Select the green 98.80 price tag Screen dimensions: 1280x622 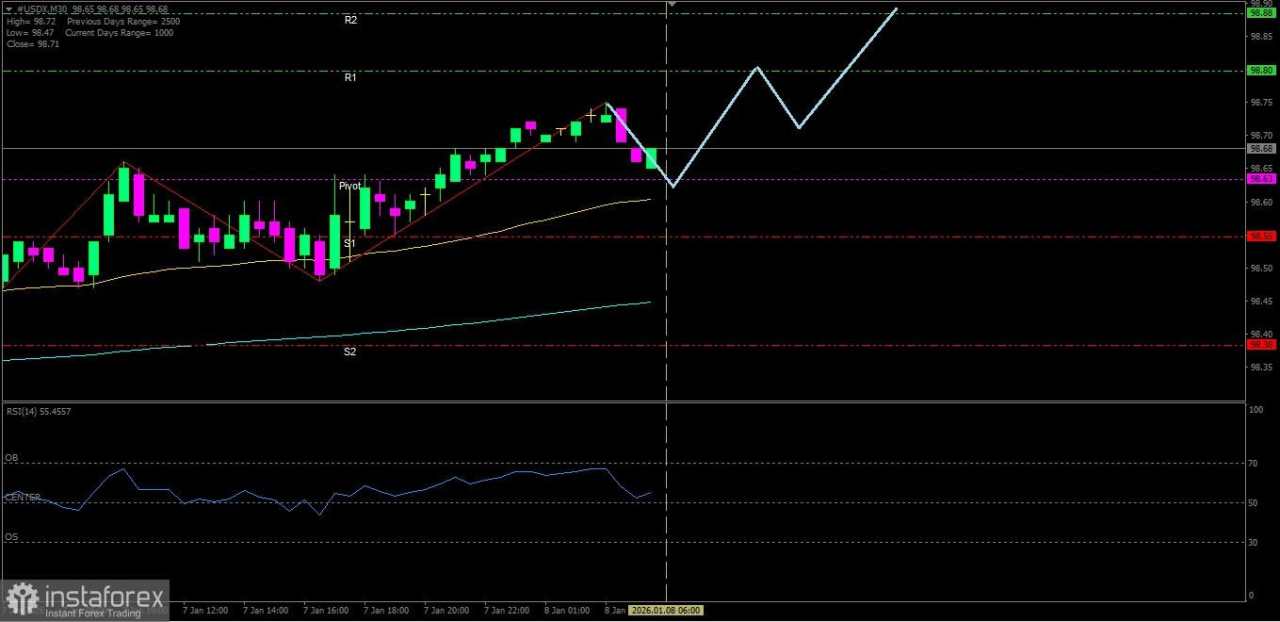[1261, 70]
